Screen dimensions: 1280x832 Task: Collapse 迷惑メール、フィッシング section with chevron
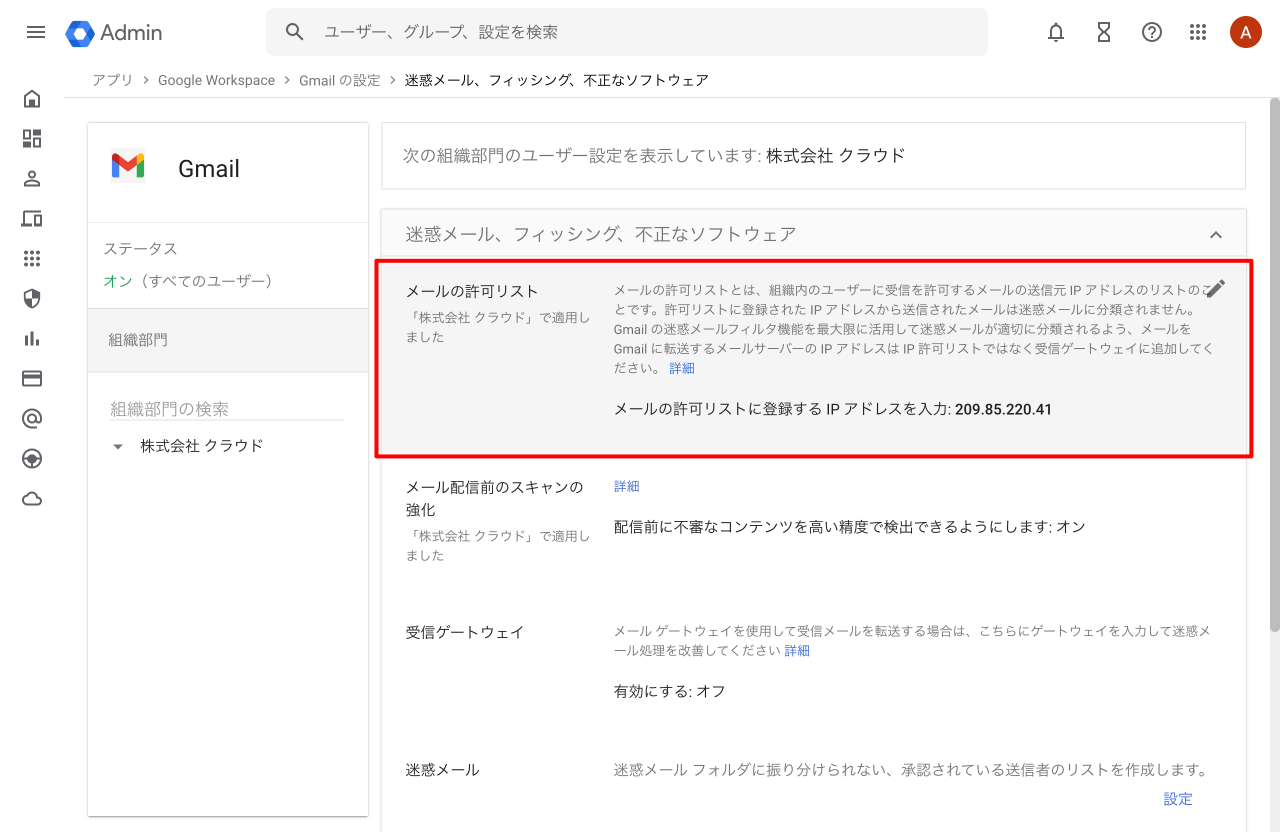point(1216,235)
